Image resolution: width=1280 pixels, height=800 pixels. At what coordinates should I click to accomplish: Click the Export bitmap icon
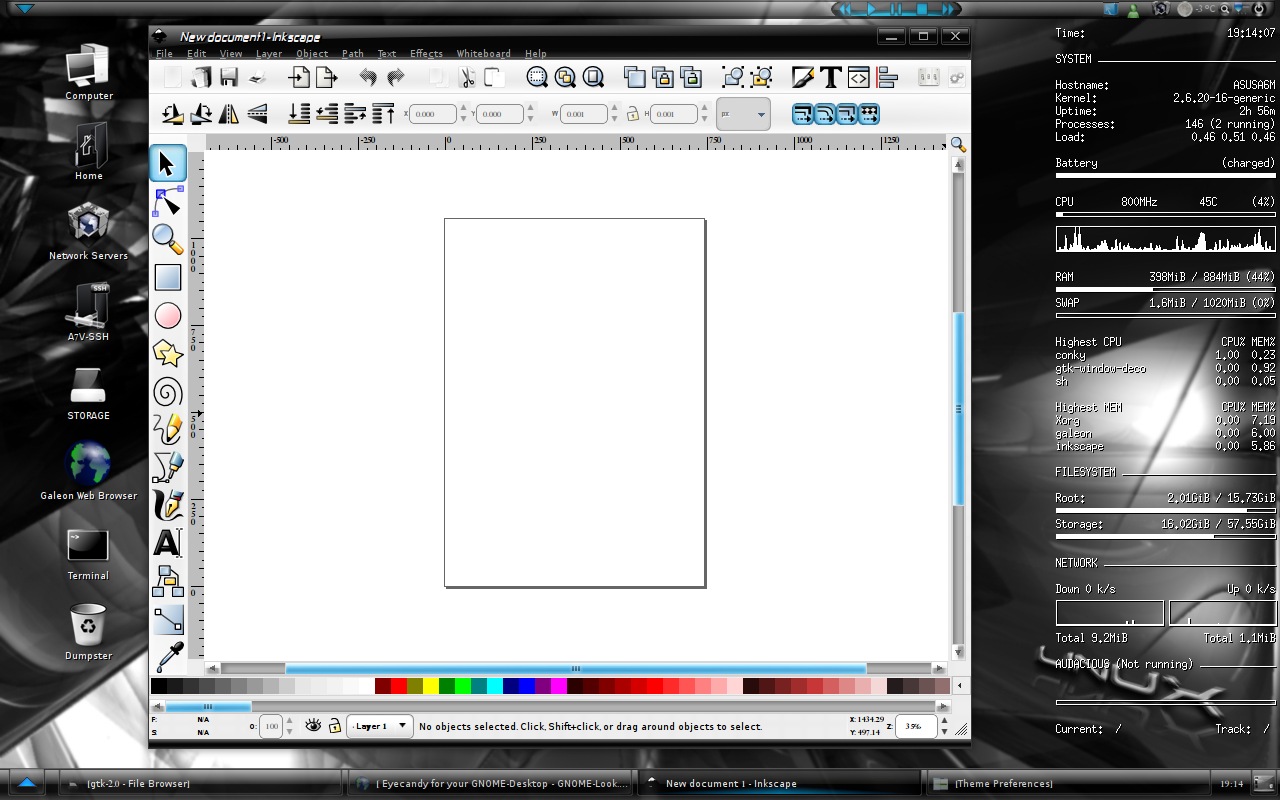point(327,77)
